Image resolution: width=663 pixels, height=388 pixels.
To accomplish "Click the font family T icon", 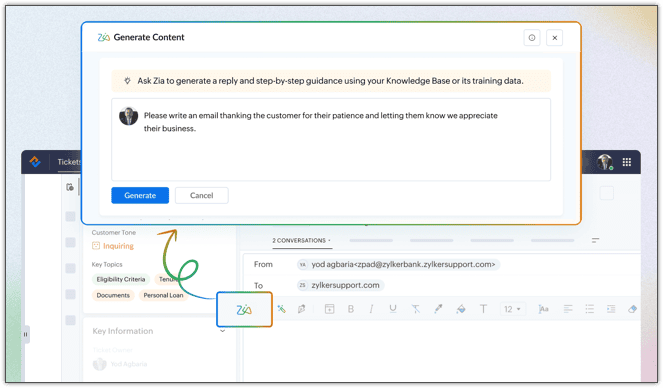I will pos(483,309).
